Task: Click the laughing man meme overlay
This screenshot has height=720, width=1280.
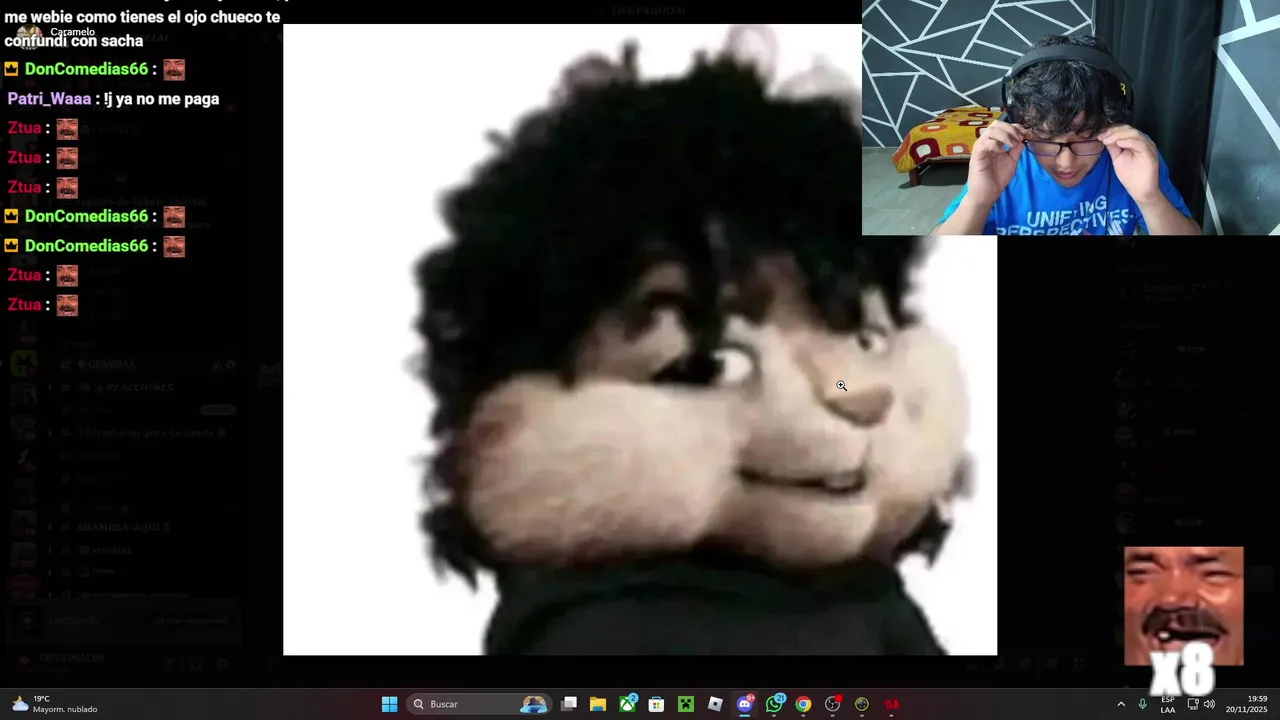Action: (x=1184, y=606)
